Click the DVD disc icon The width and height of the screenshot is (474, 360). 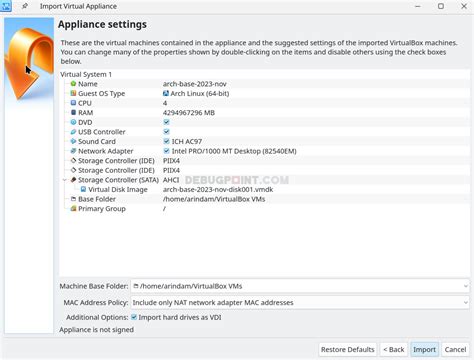pos(73,122)
